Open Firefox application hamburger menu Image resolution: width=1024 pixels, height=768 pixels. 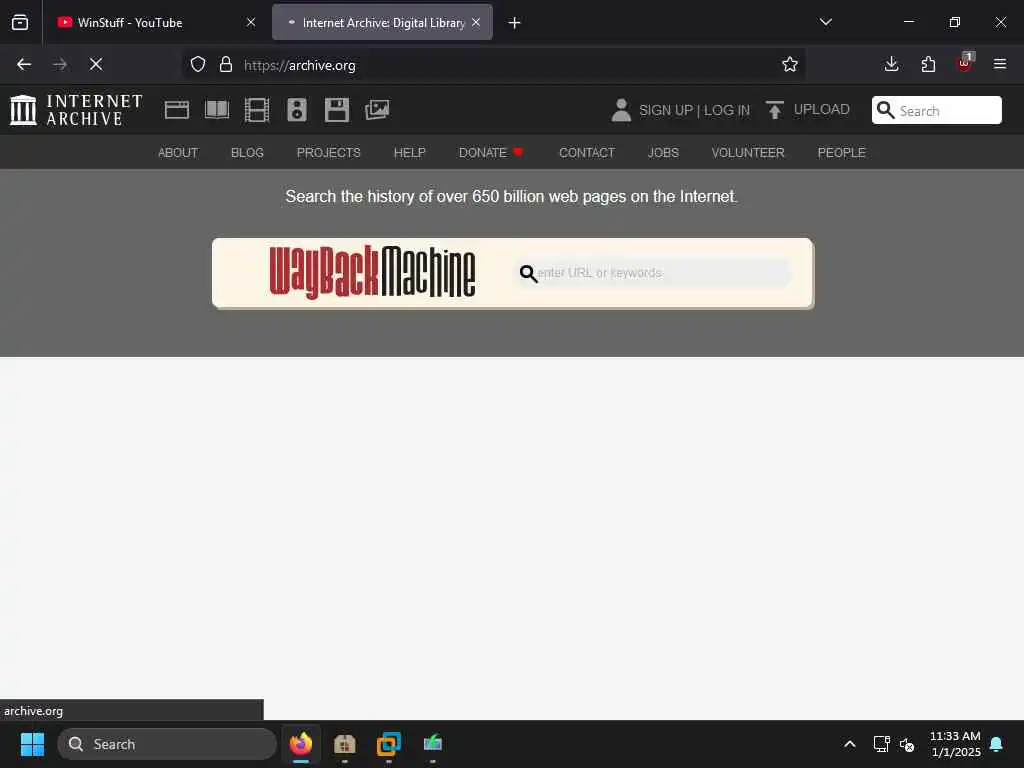coord(1000,64)
